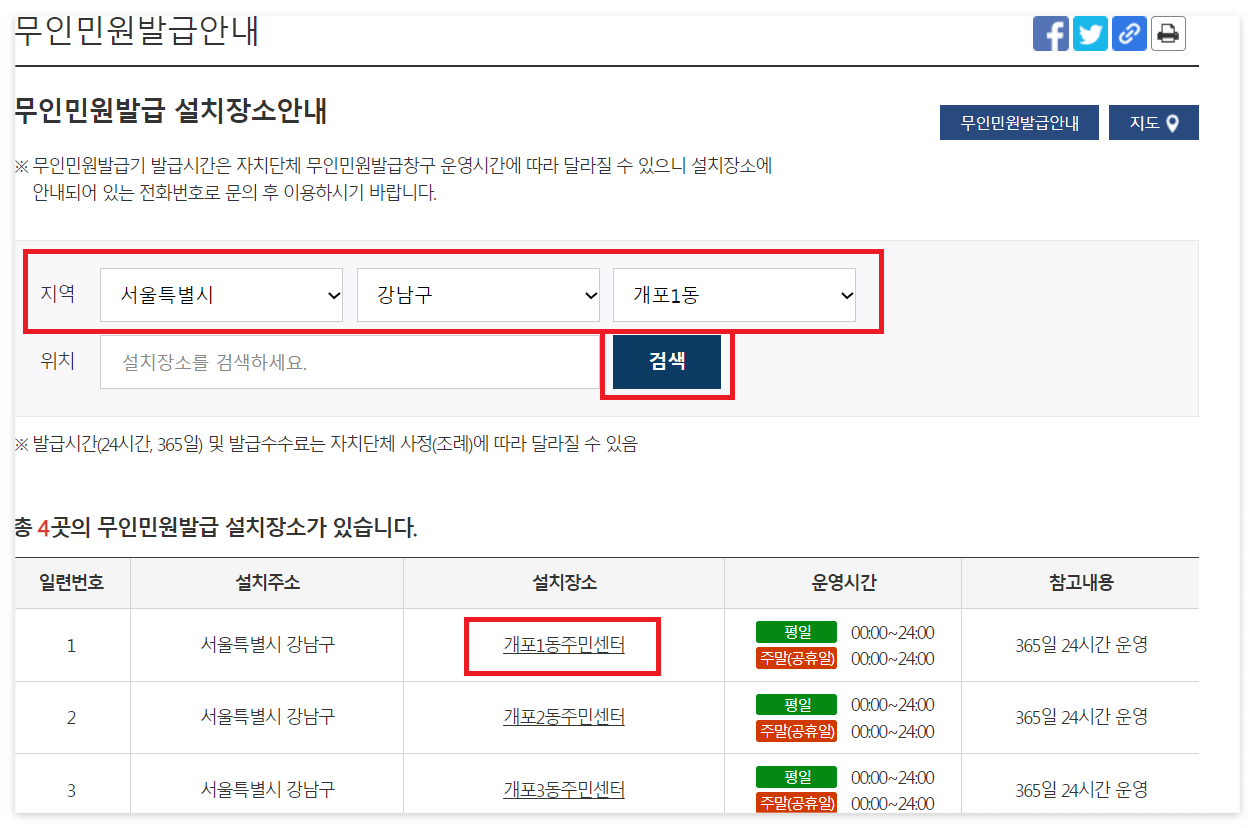Open the 개포3동주민센터 location link

tap(562, 789)
